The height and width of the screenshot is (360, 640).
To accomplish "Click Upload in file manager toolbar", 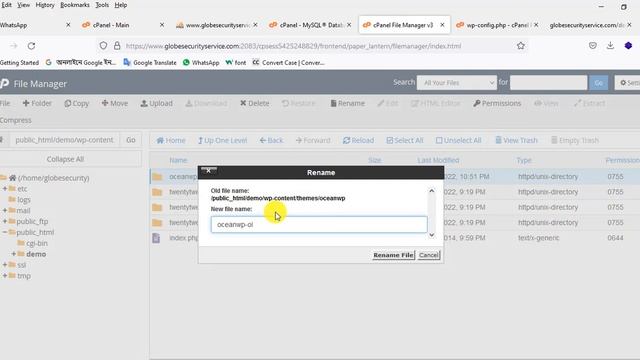I will (x=156, y=103).
